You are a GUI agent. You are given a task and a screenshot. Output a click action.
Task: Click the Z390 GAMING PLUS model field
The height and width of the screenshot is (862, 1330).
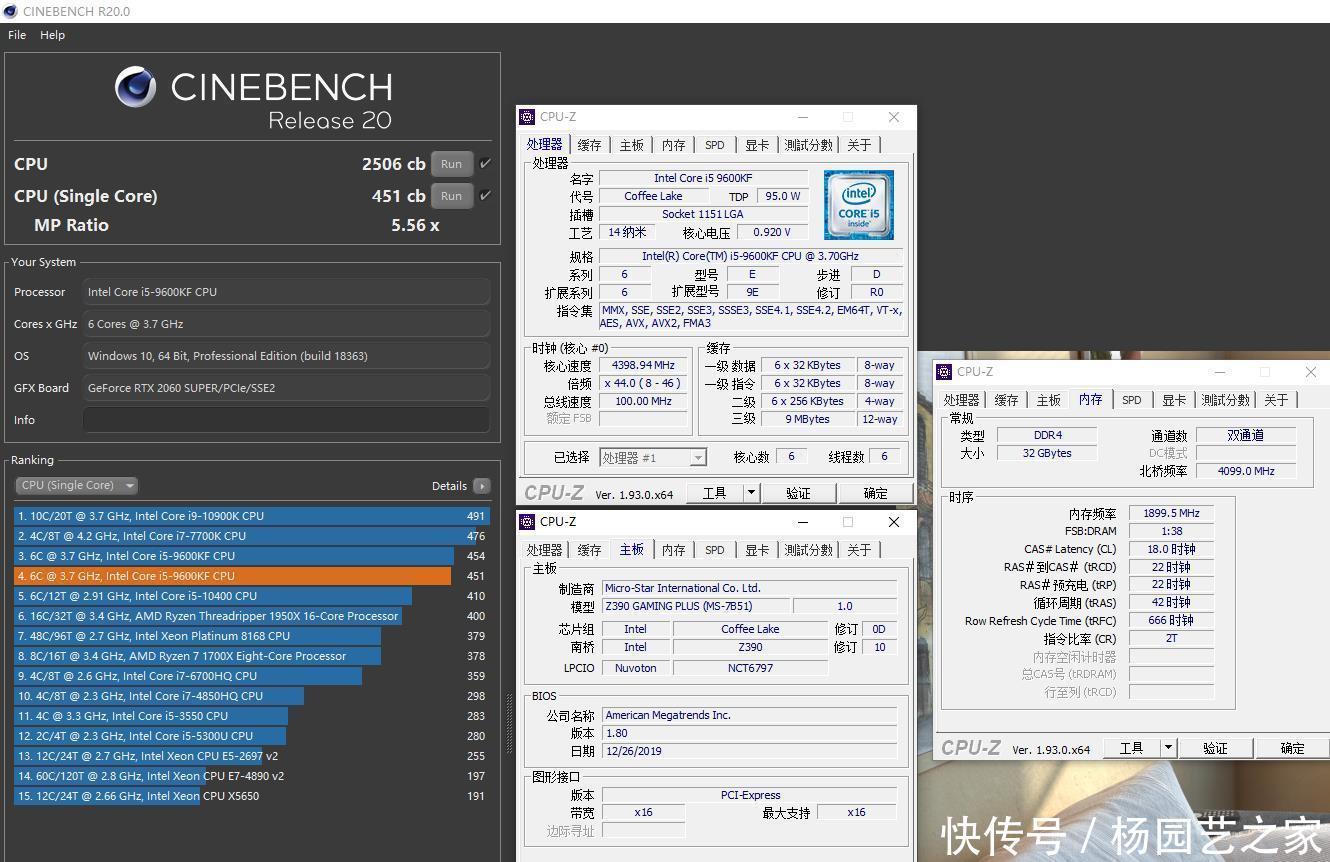click(x=696, y=606)
